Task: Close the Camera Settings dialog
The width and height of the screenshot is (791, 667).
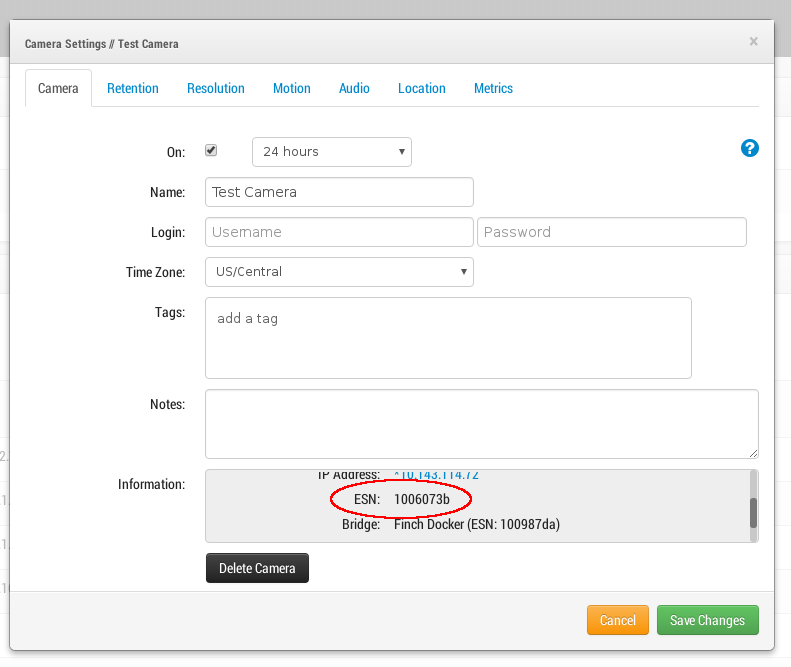Action: click(753, 42)
